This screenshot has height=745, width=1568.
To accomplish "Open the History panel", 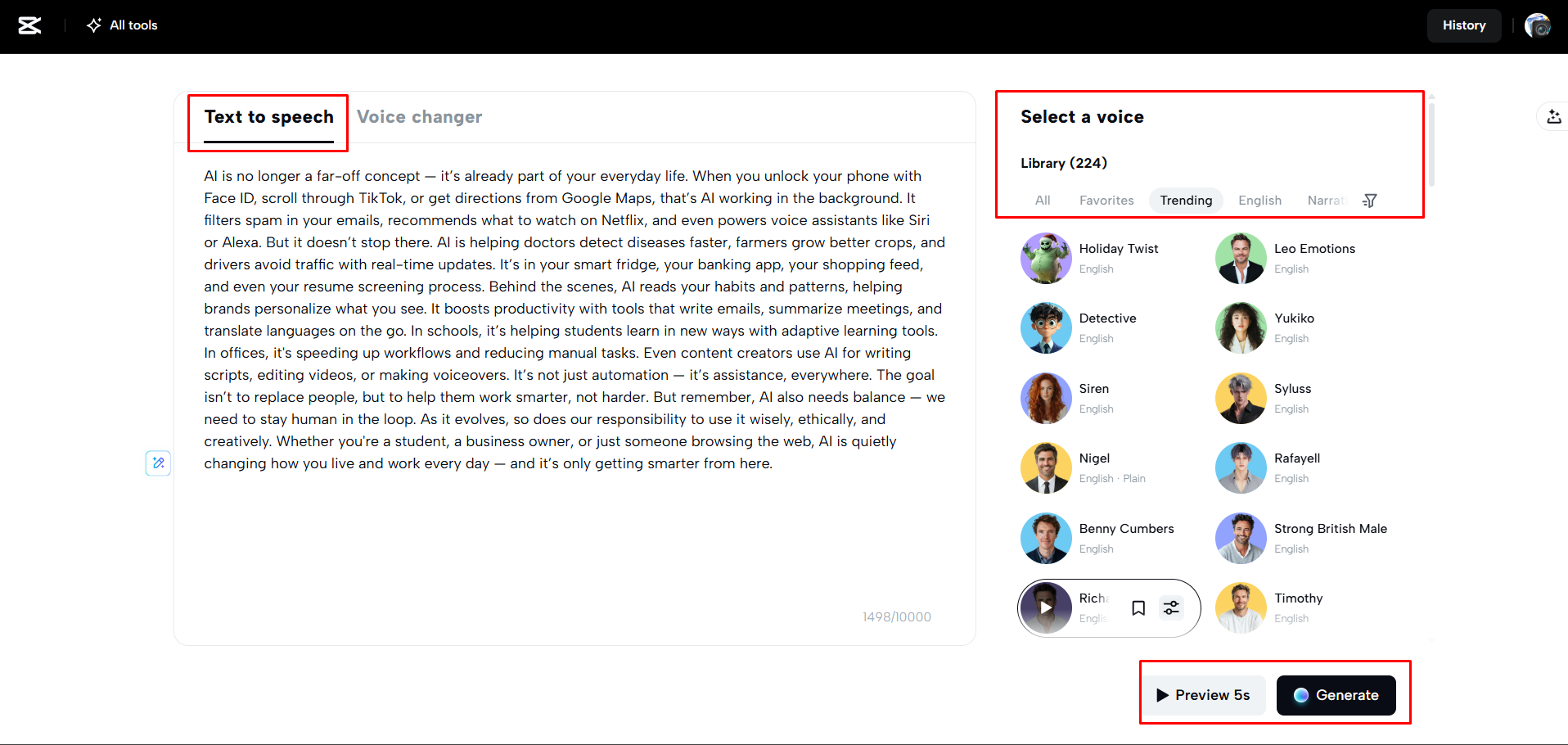I will pyautogui.click(x=1463, y=25).
